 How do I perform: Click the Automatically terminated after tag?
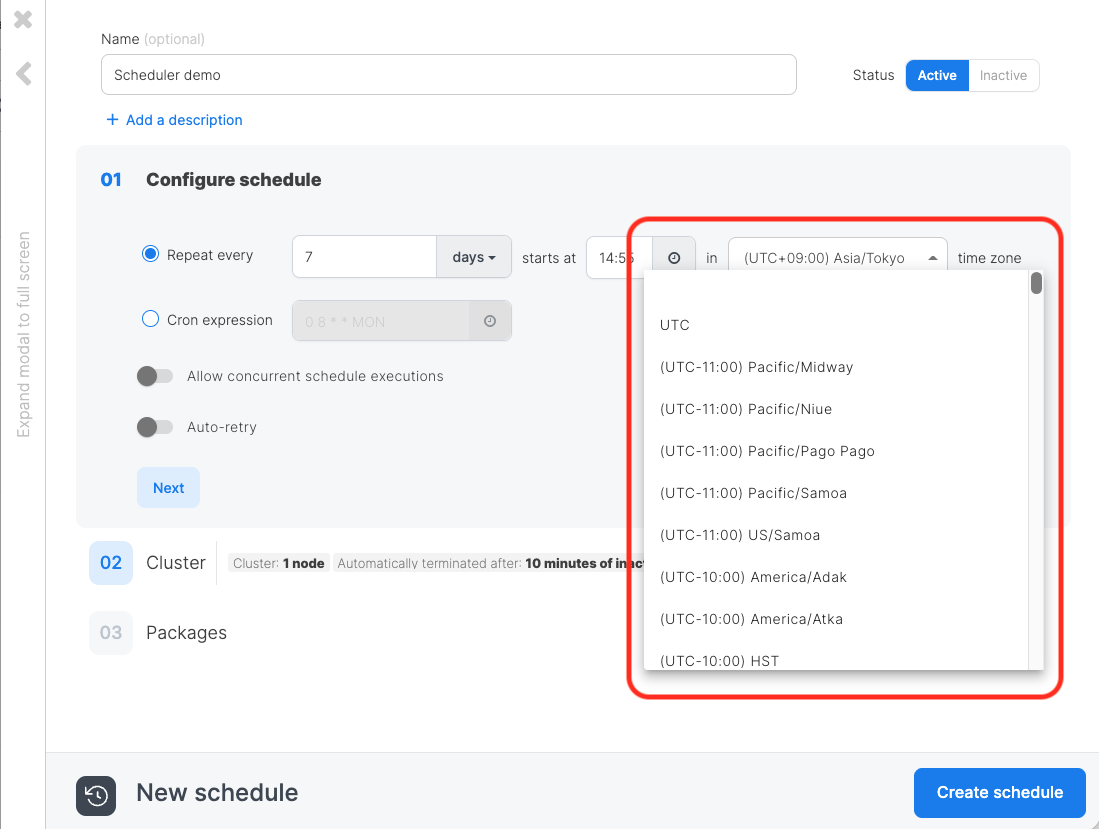(x=488, y=563)
